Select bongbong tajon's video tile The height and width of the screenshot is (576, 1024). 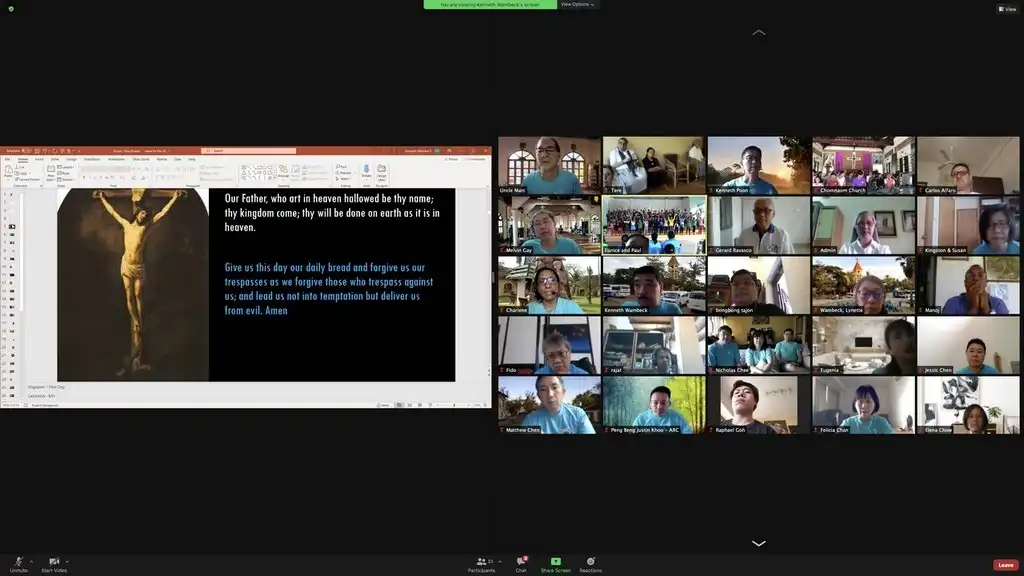tap(759, 285)
